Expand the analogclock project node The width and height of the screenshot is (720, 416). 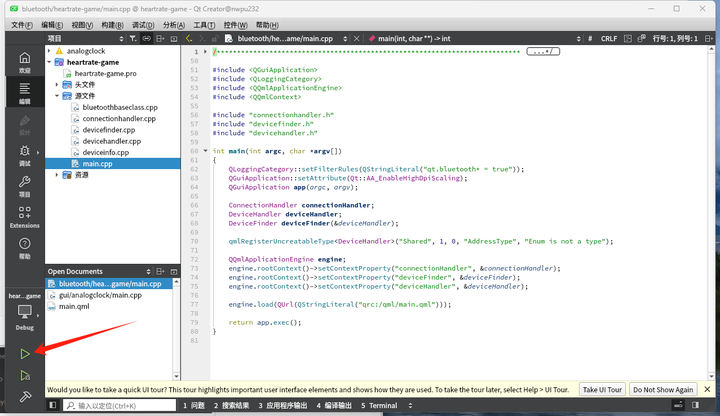49,51
